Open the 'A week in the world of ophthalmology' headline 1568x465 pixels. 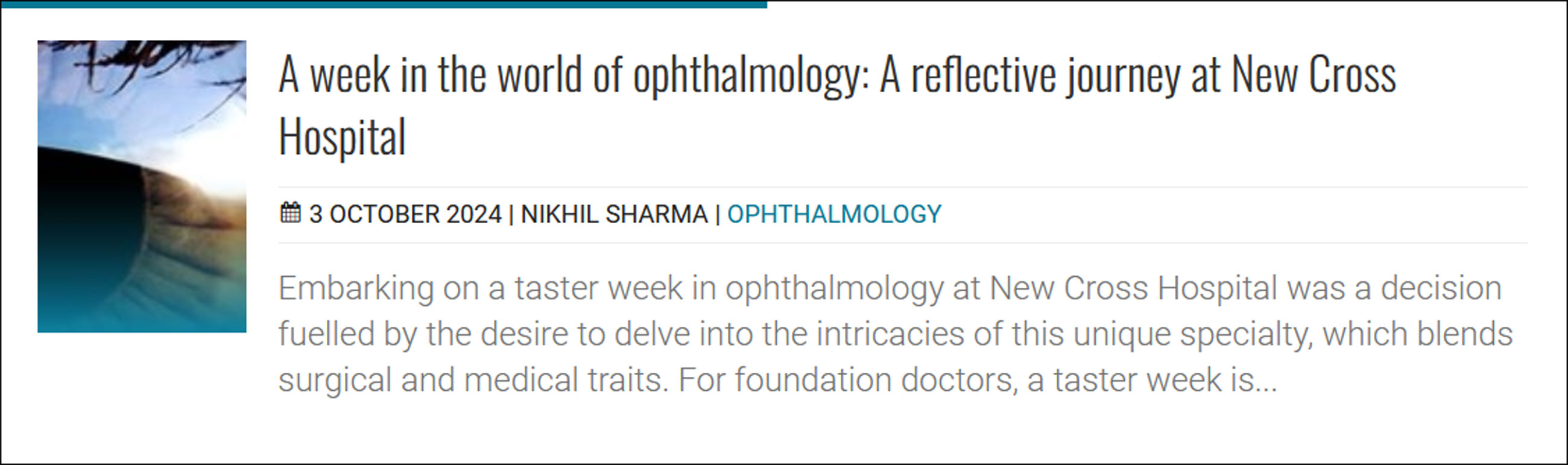(837, 76)
